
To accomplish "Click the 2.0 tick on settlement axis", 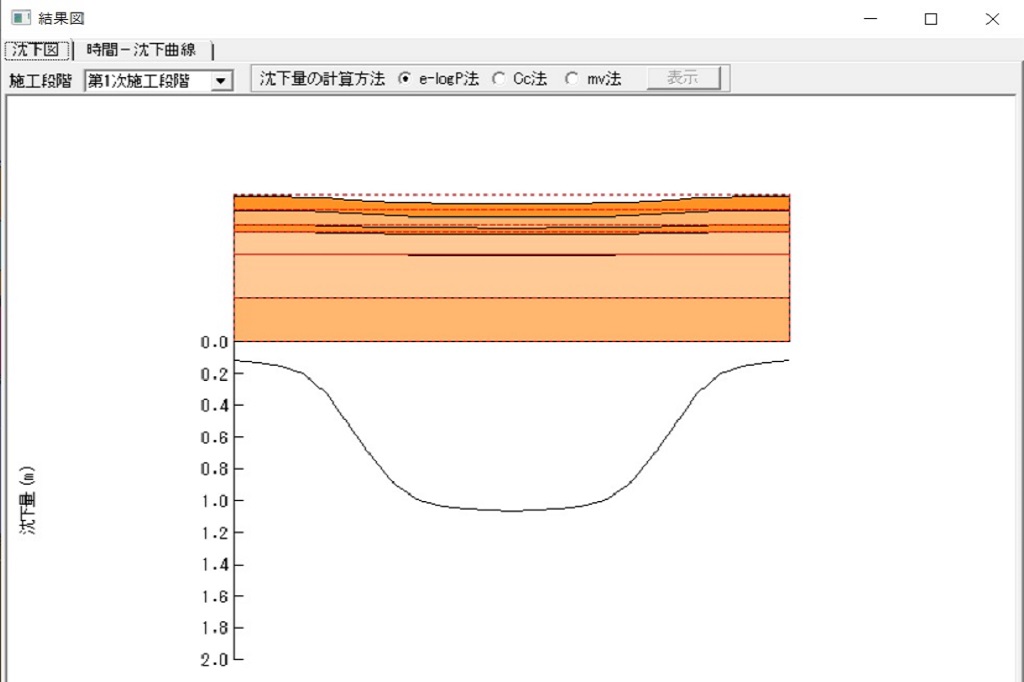I will tap(215, 660).
